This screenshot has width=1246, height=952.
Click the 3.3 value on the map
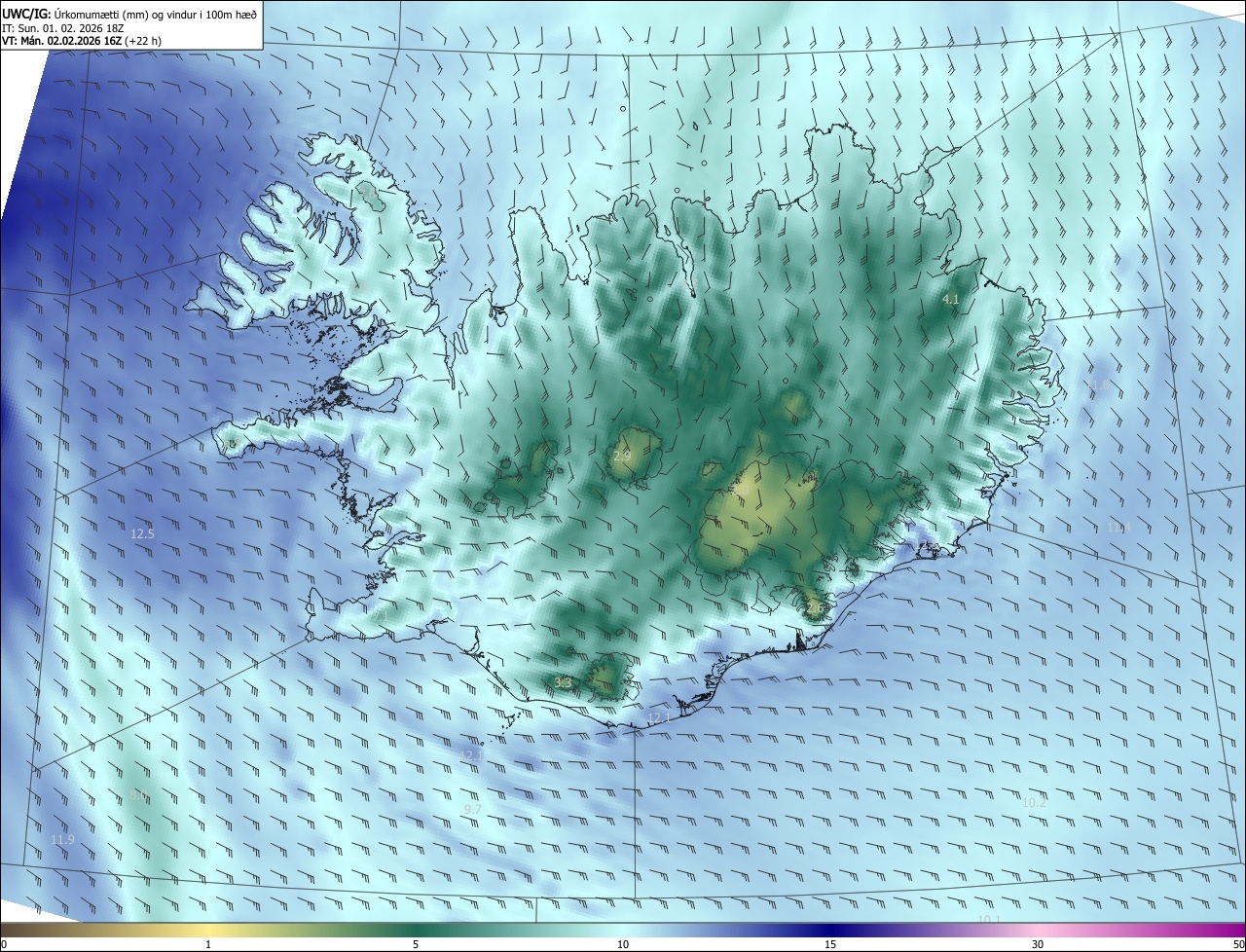(563, 683)
